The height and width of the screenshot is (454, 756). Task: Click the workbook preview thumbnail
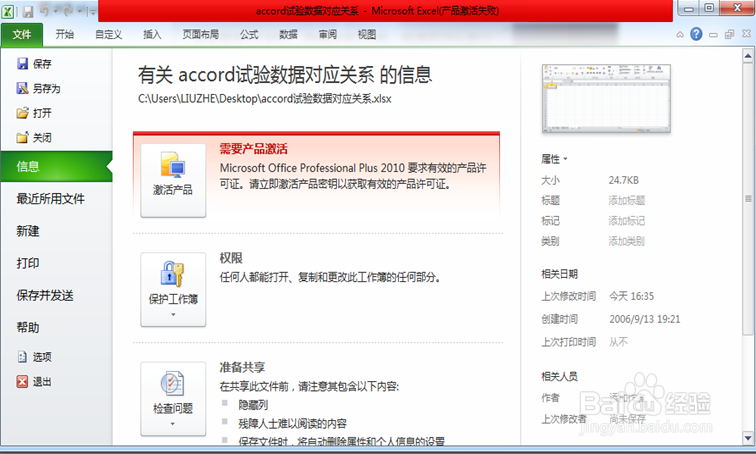[606, 98]
